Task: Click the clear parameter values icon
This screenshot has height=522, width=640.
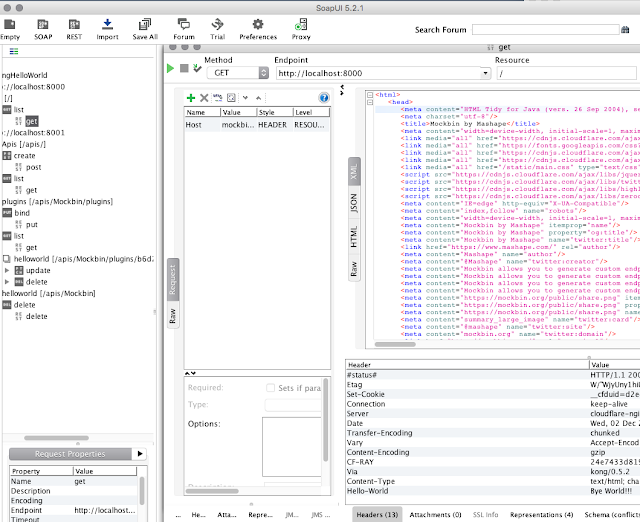Action: click(x=231, y=98)
